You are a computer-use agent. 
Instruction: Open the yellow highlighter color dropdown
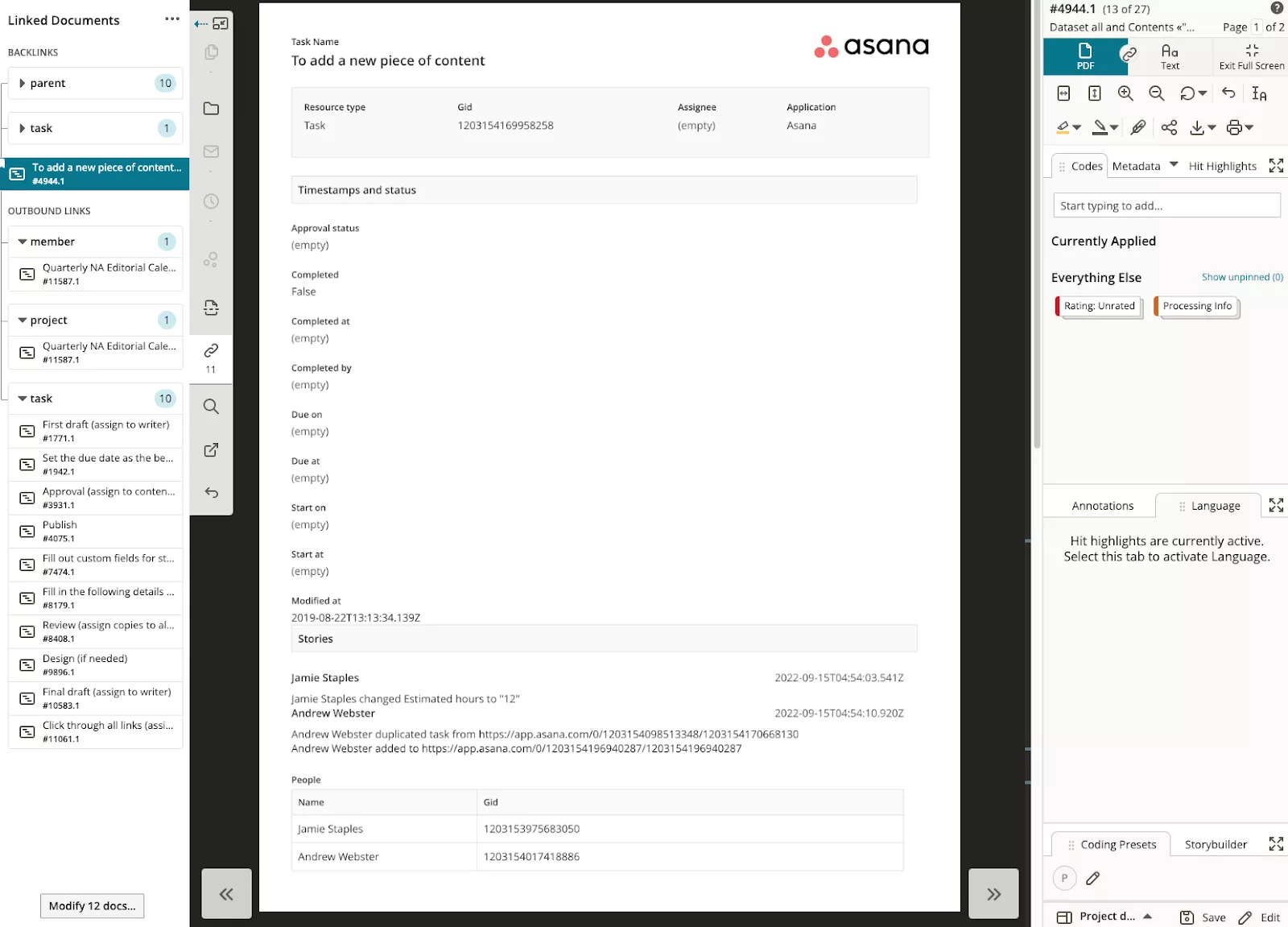point(1077,127)
